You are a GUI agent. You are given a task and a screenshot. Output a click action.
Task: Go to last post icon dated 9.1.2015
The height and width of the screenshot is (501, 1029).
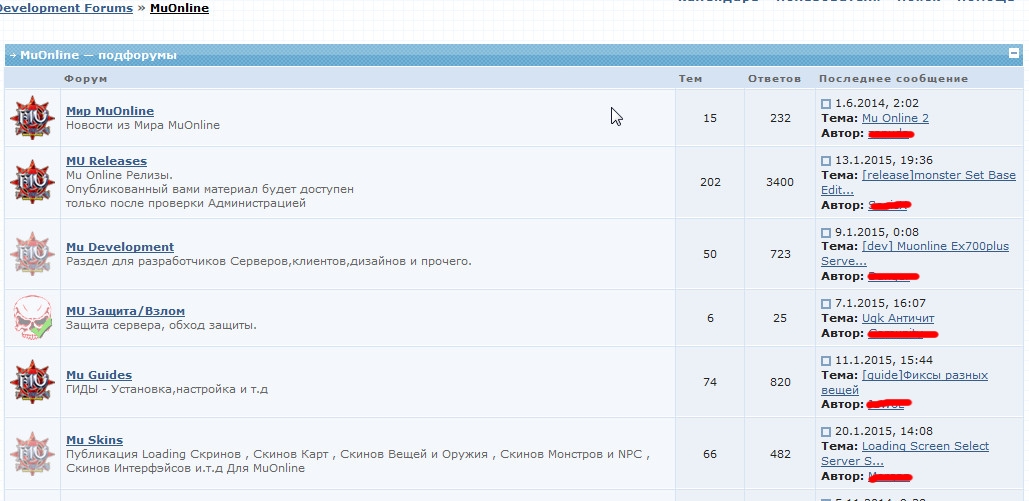(x=826, y=232)
